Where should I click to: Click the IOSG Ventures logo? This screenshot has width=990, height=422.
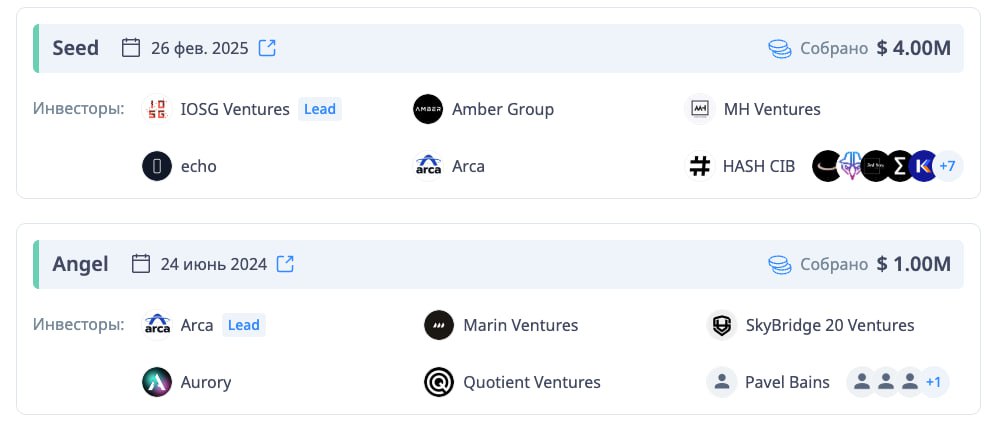(x=157, y=109)
